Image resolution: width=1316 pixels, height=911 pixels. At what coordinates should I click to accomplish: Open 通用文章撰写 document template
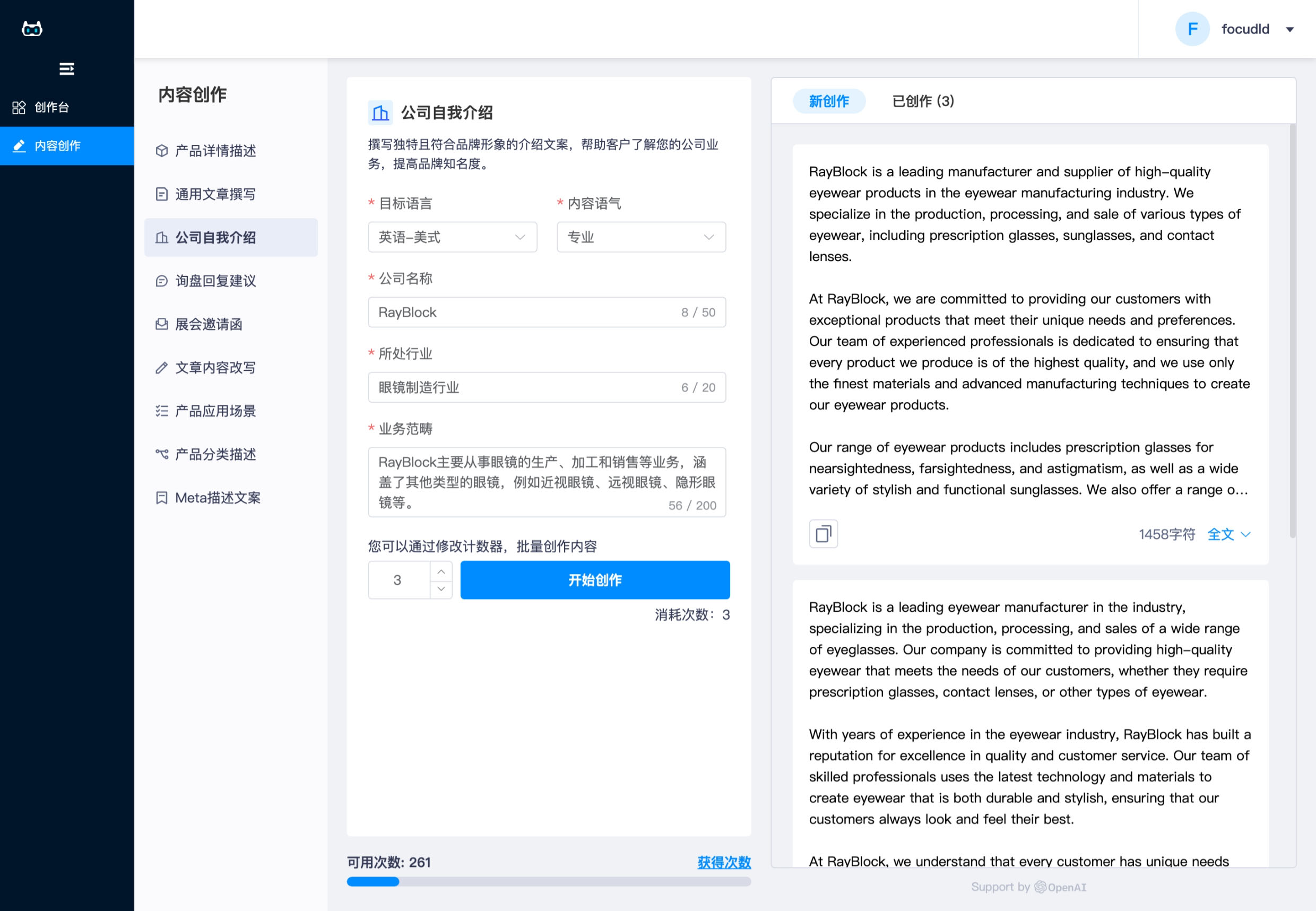215,194
